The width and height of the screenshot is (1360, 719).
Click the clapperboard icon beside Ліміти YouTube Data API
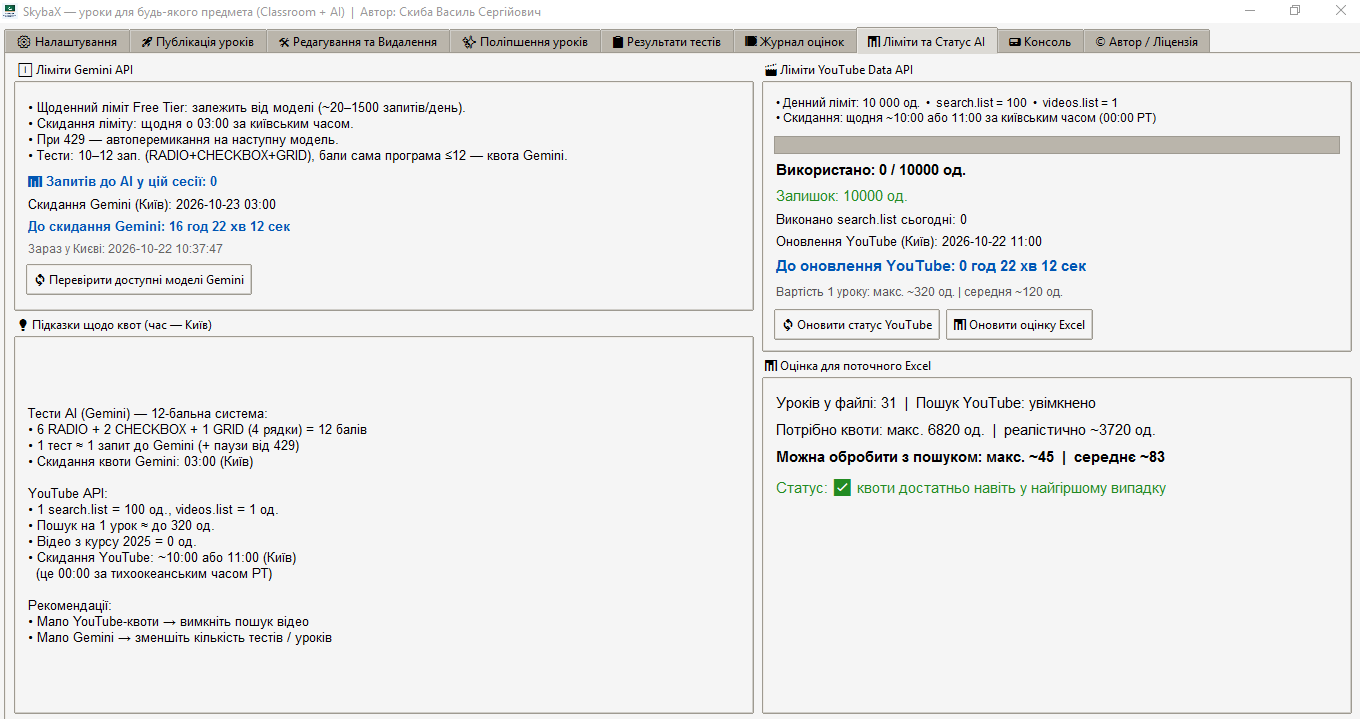(x=771, y=70)
